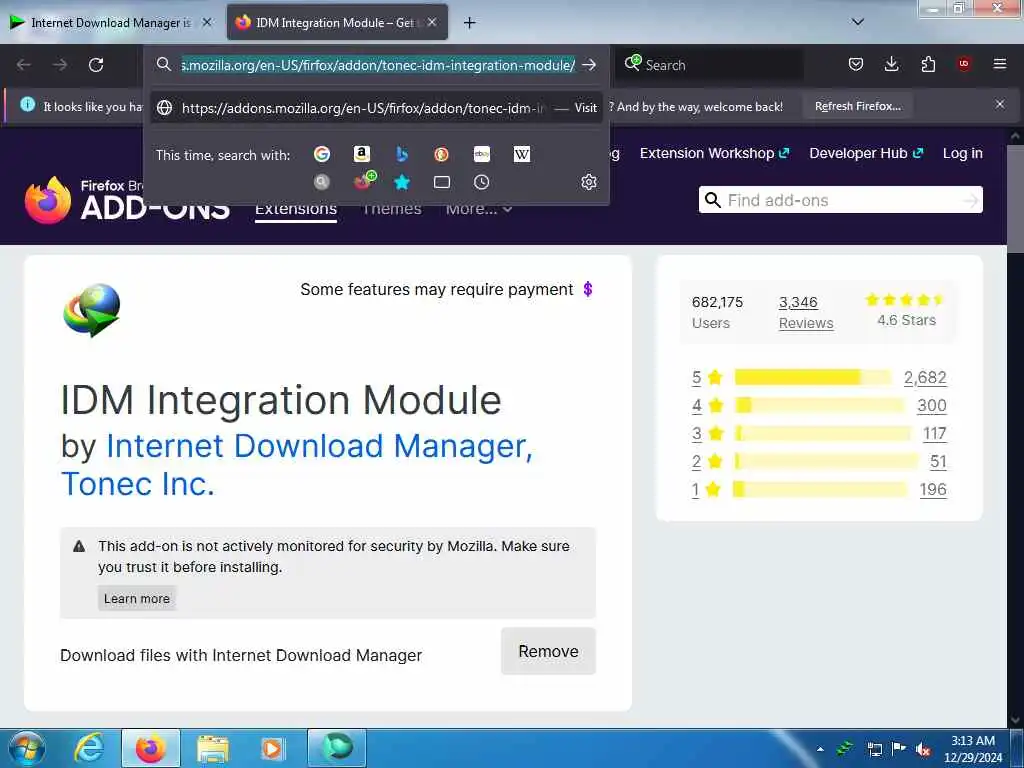Click the Refresh Firefox… button
Viewport: 1024px width, 768px height.
point(857,106)
